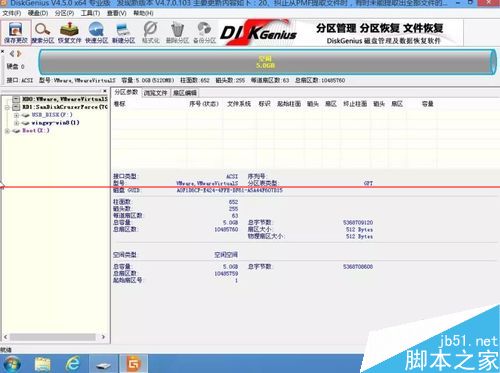Open the 分区(P) menu
The height and width of the screenshot is (373, 500).
[64, 13]
